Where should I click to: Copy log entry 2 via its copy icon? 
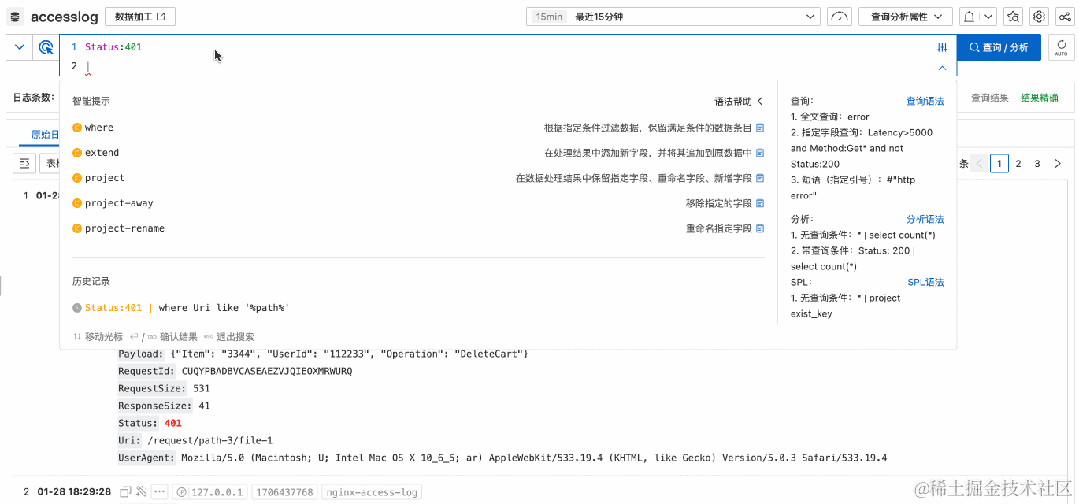125,492
